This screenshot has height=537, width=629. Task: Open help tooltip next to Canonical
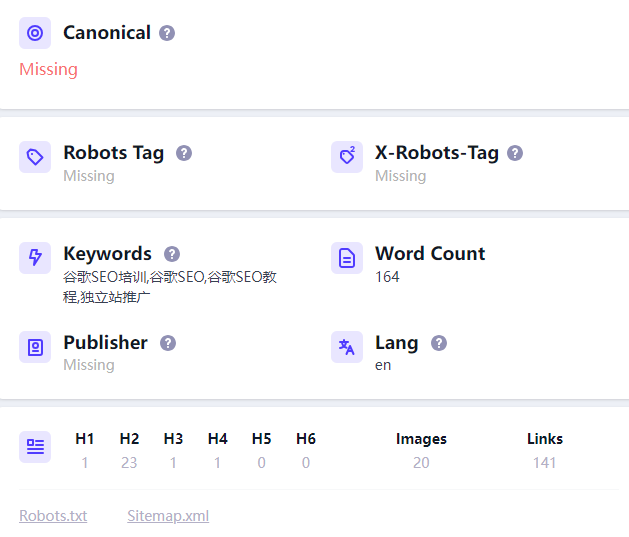(x=167, y=33)
